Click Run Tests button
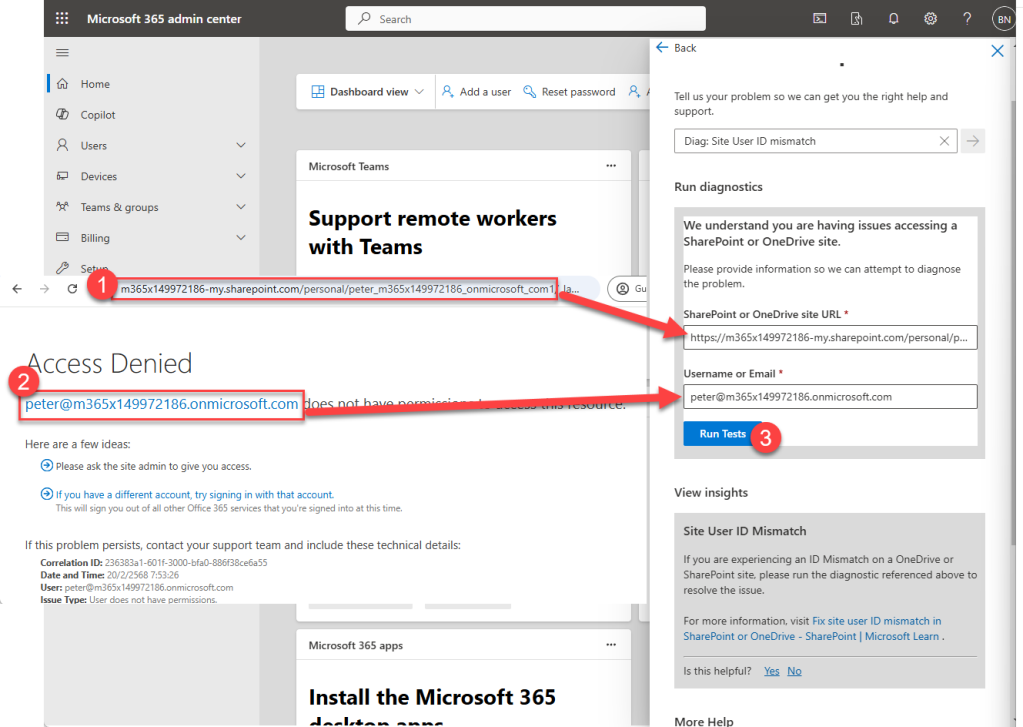Screen dimensions: 1023x727 (722, 434)
